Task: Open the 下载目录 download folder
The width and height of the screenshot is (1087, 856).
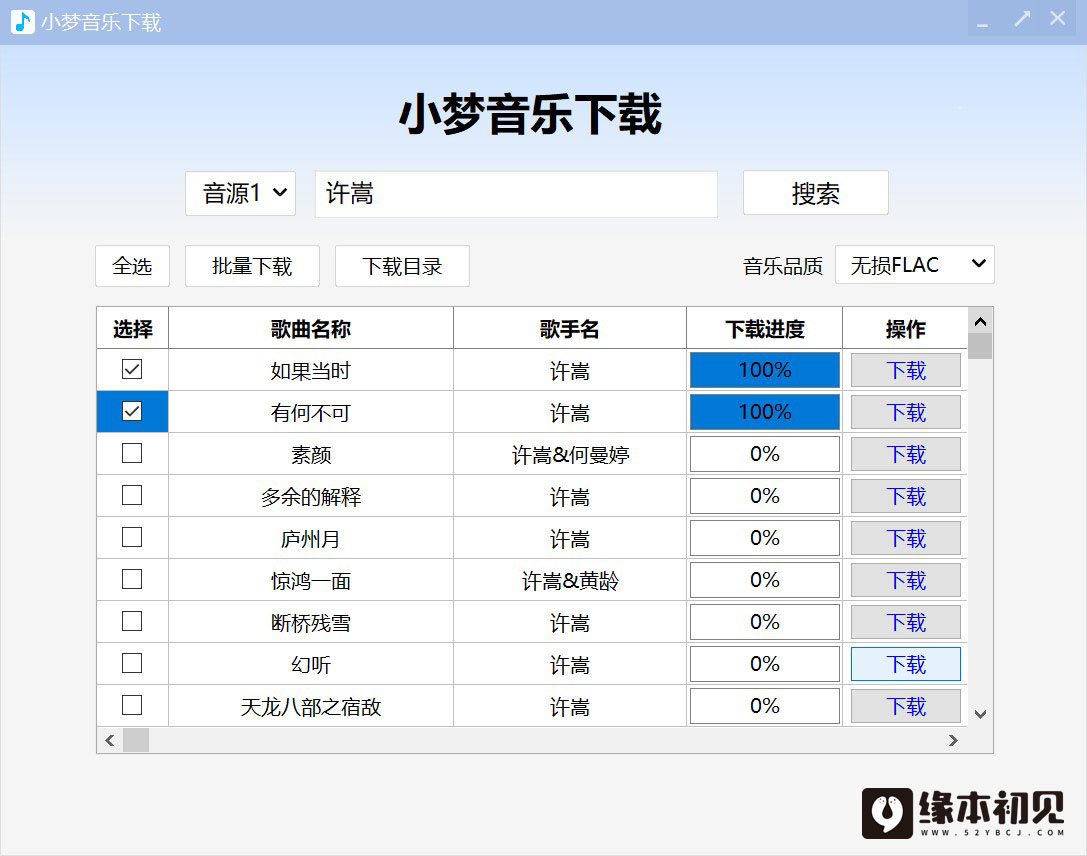Action: 402,266
